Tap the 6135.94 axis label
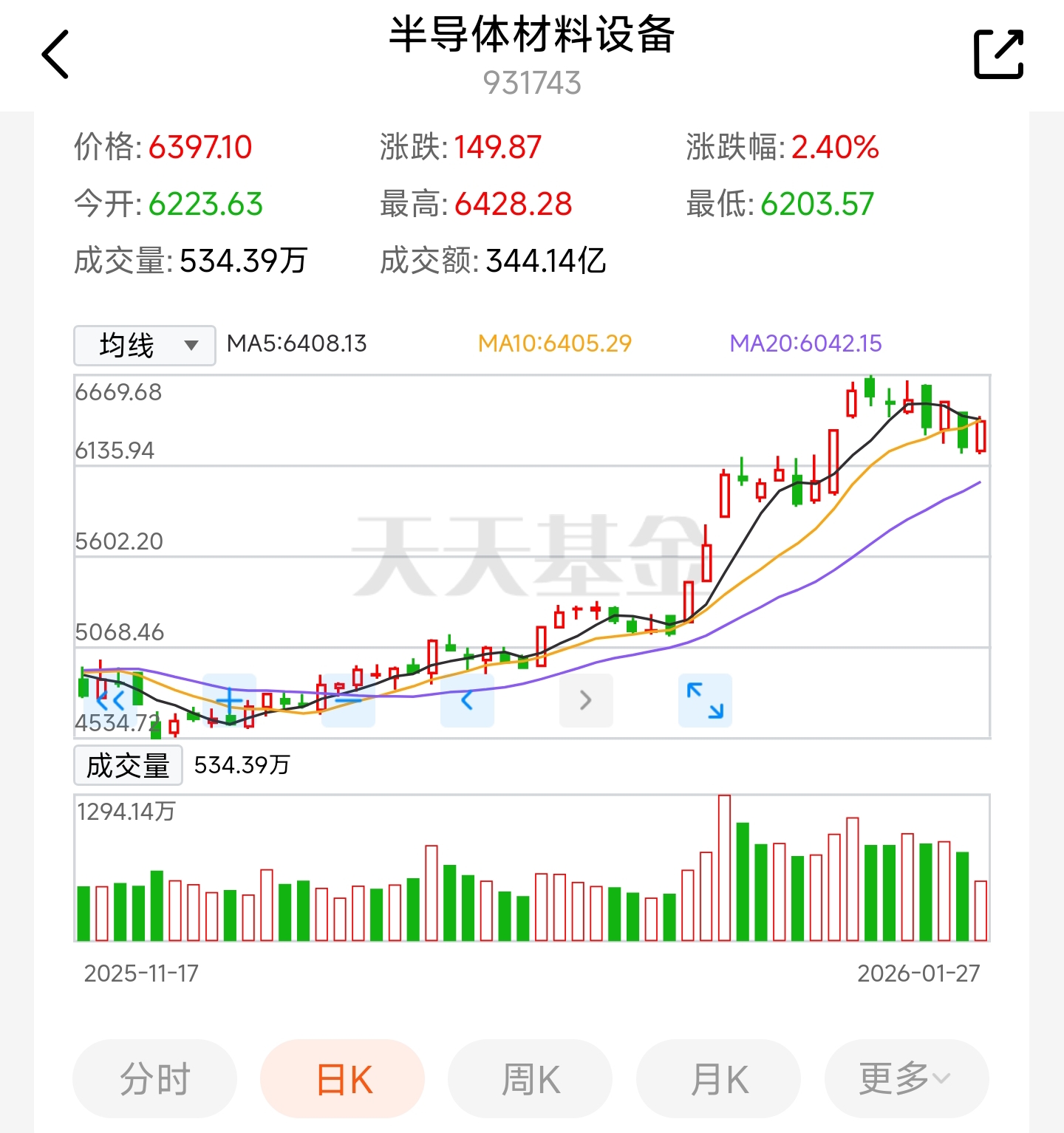The width and height of the screenshot is (1064, 1133). click(115, 451)
